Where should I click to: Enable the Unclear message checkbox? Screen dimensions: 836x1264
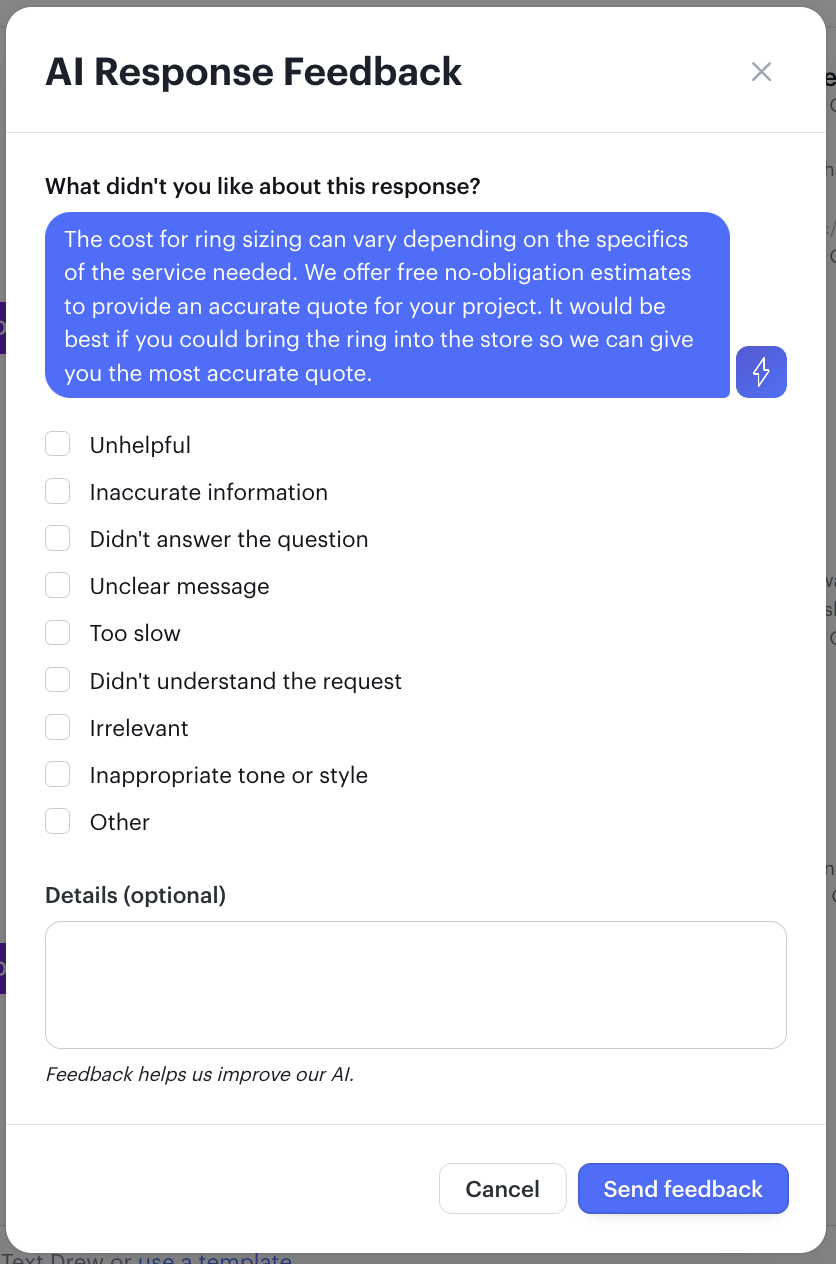pos(57,584)
